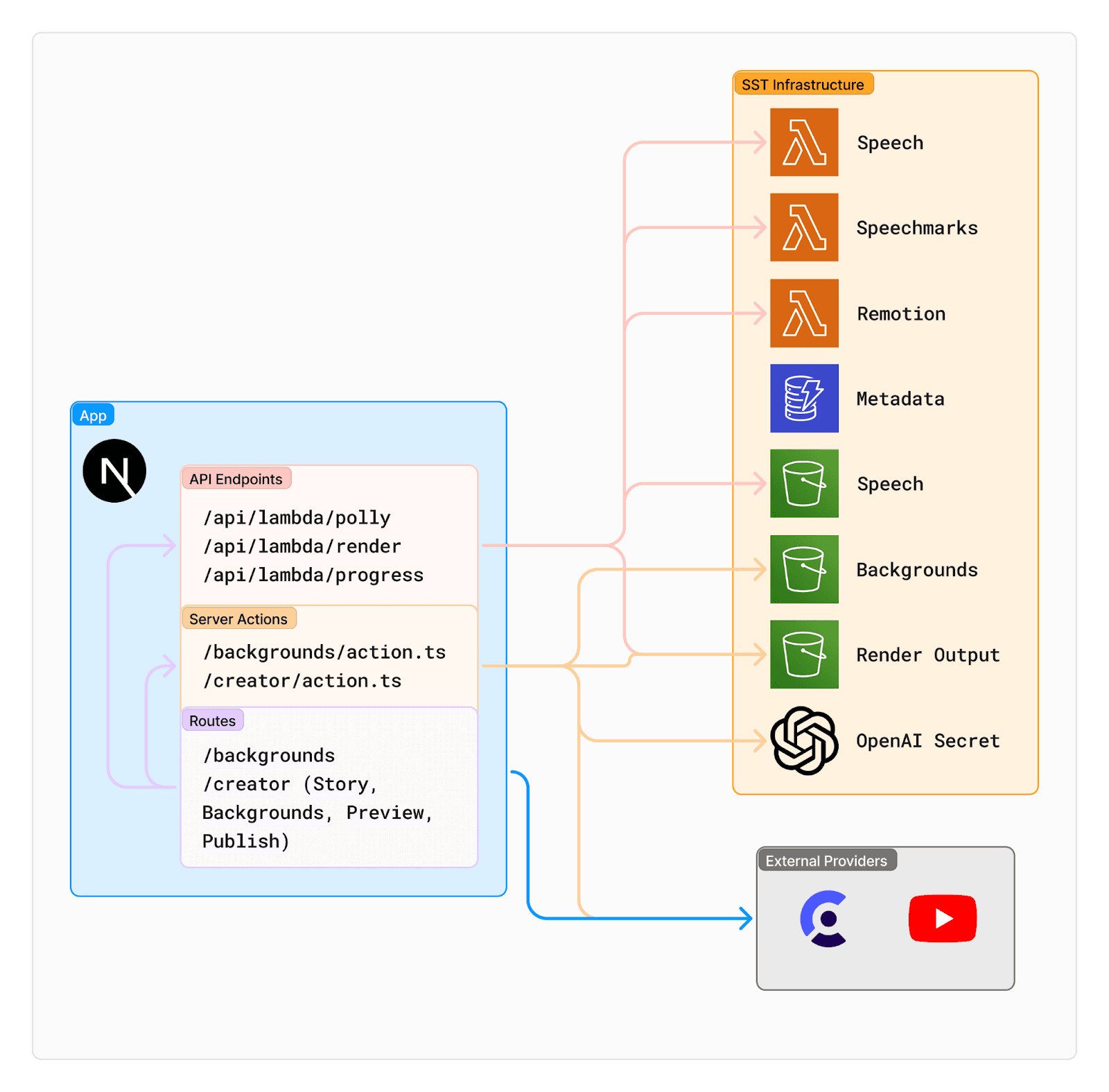The image size is (1109, 1092).
Task: Select the SST Infrastructure header label
Action: [804, 84]
